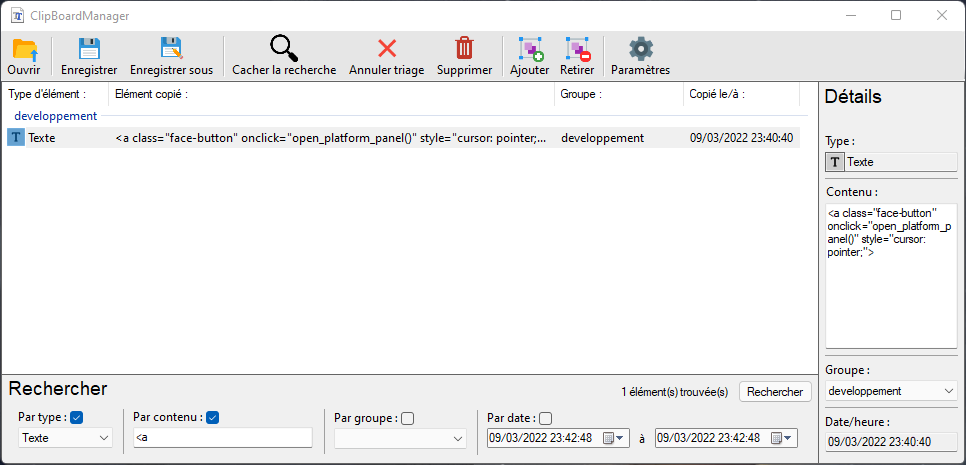
Task: Click Annuler triage red X icon
Action: (386, 50)
